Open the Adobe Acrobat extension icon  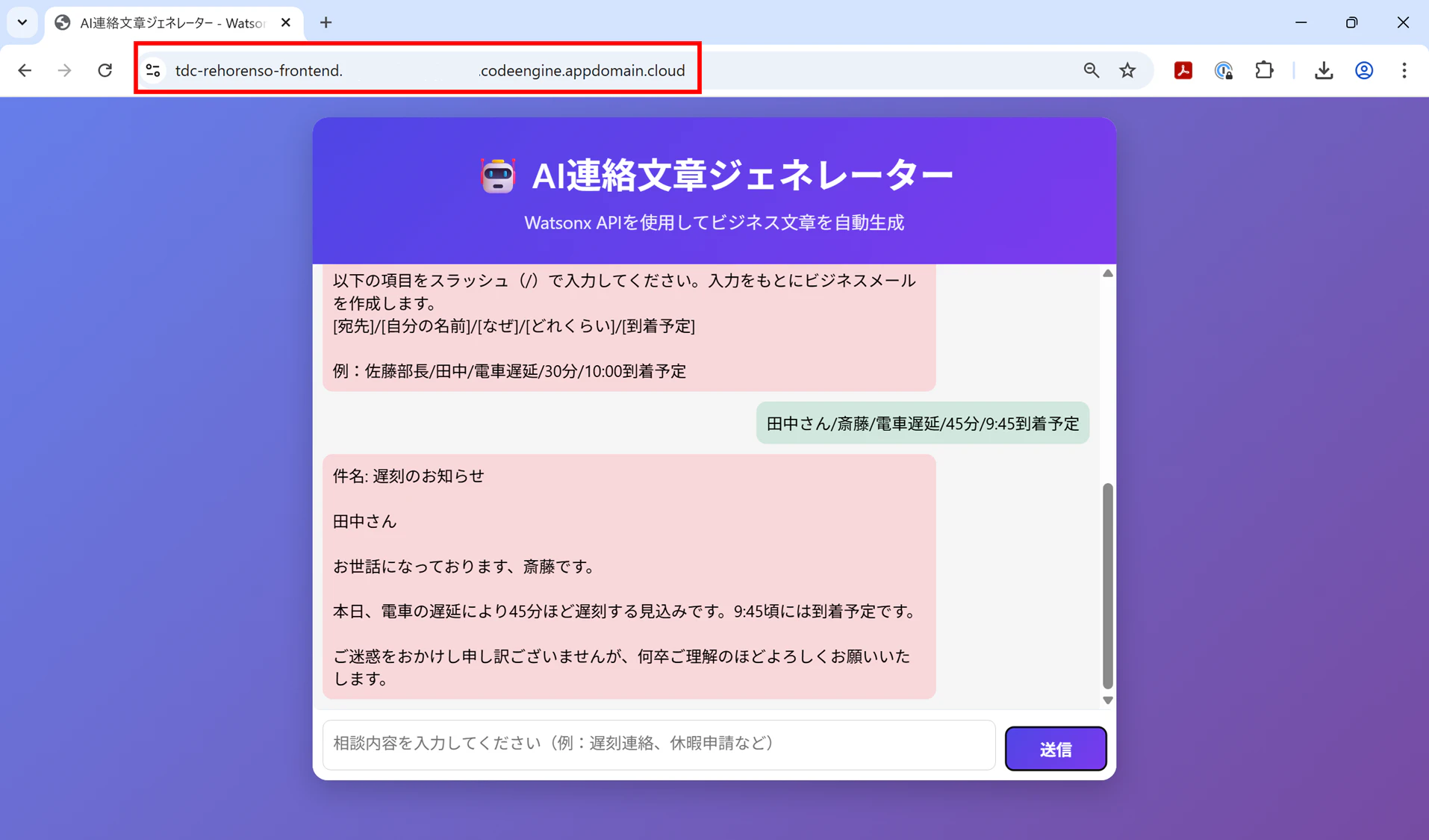(x=1183, y=70)
